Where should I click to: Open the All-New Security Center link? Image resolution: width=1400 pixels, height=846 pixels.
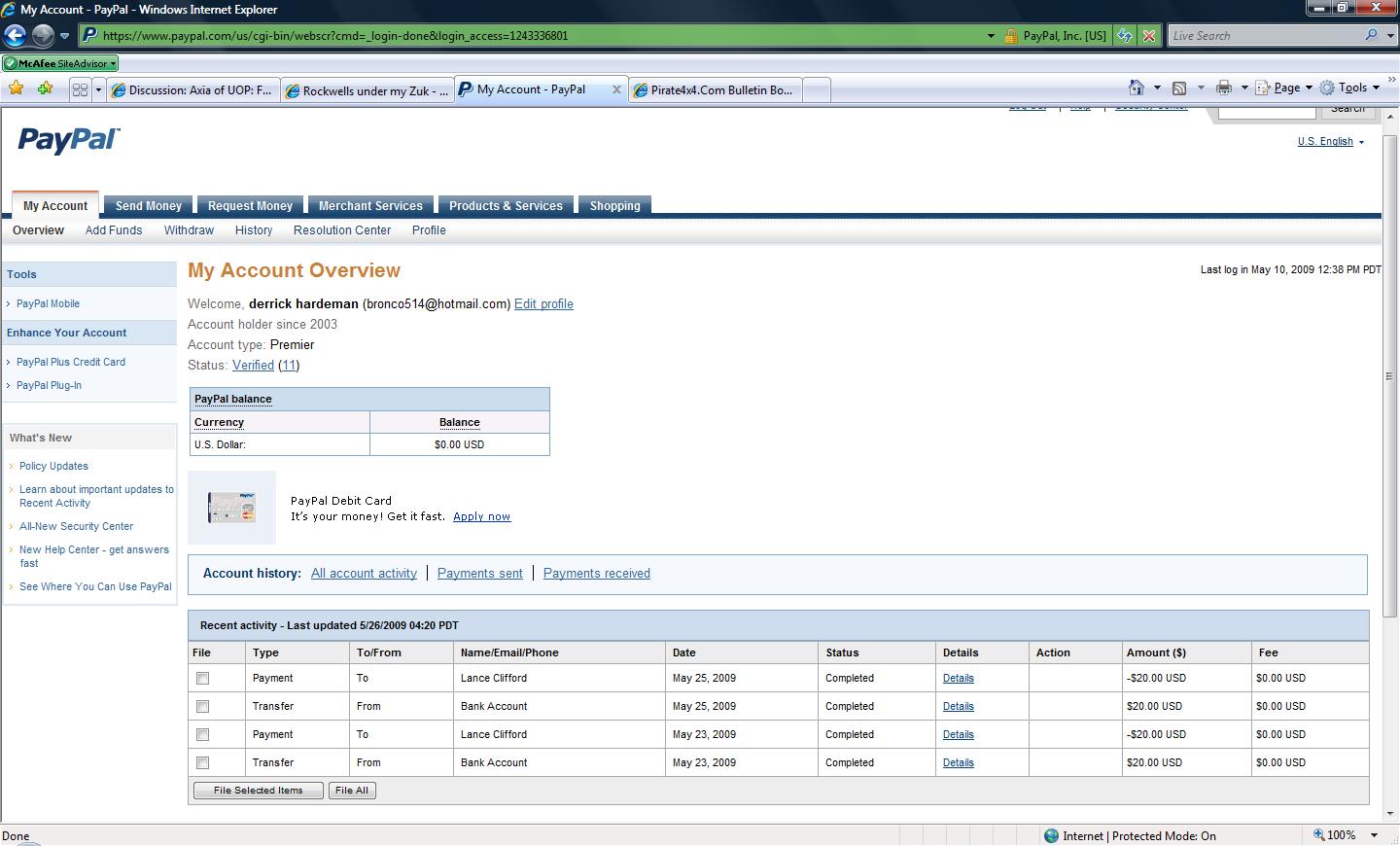76,527
